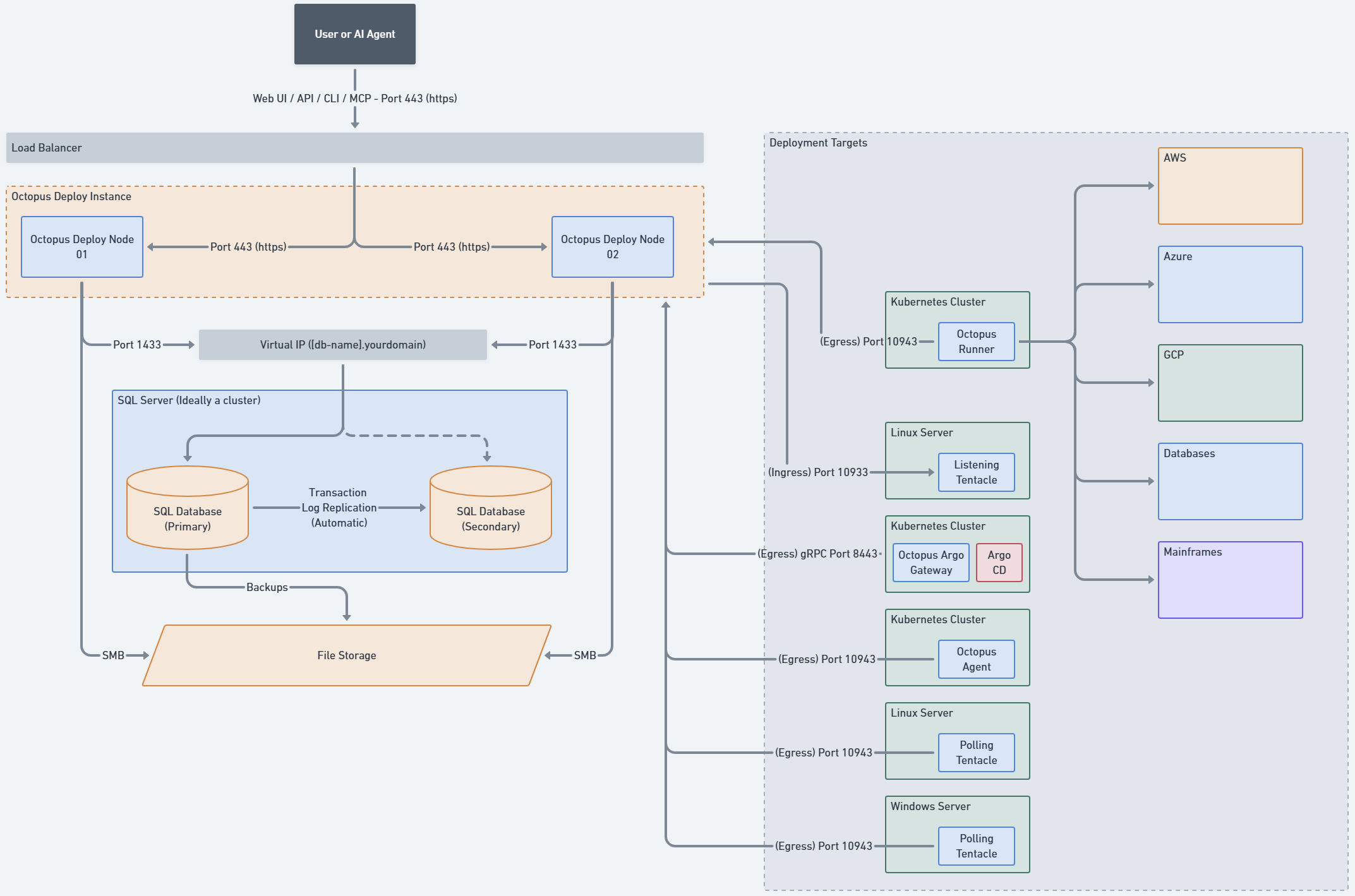
Task: Select Polling Tentacle in Linux Server
Action: point(977,753)
